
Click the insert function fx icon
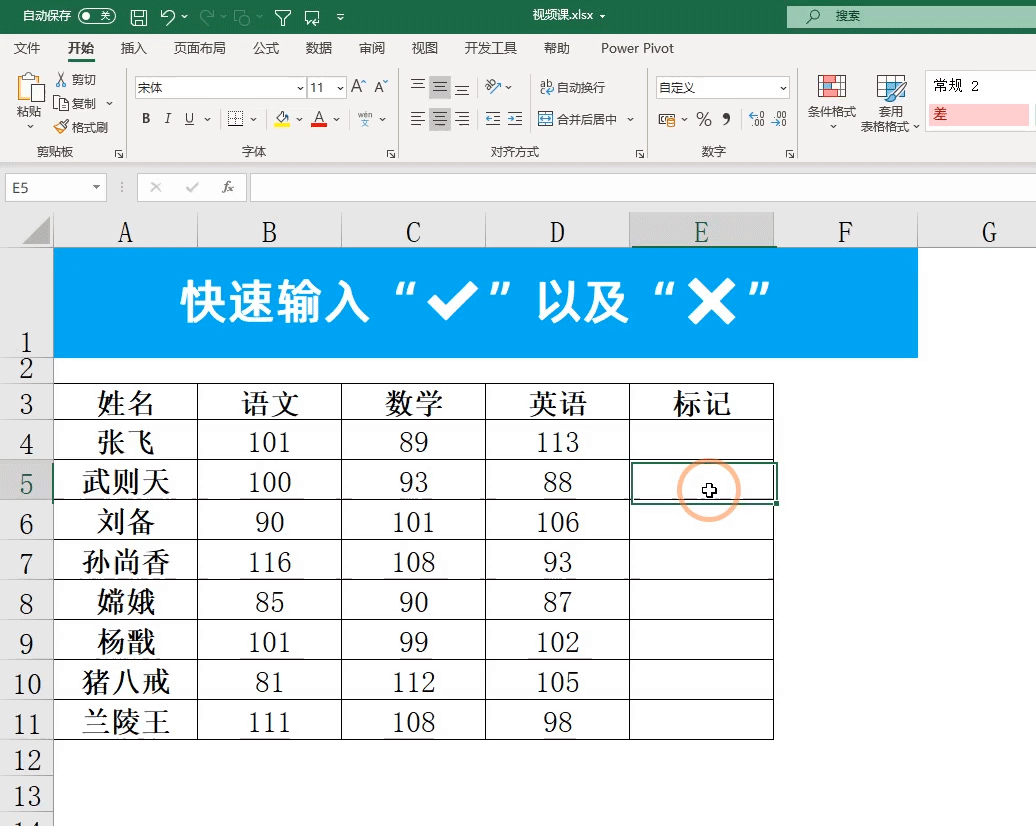tap(228, 188)
